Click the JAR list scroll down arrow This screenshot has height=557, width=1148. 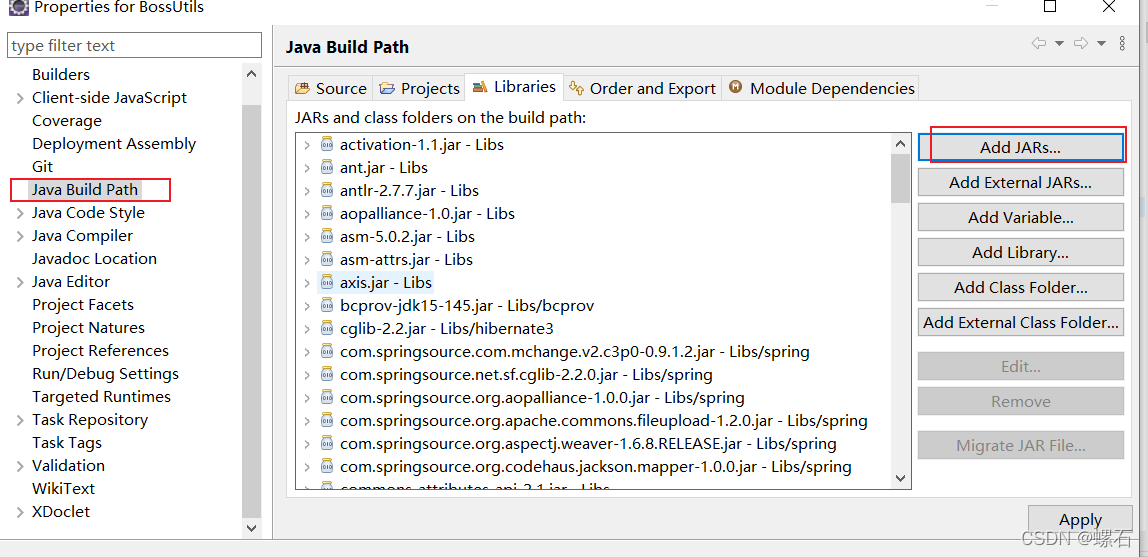click(901, 478)
